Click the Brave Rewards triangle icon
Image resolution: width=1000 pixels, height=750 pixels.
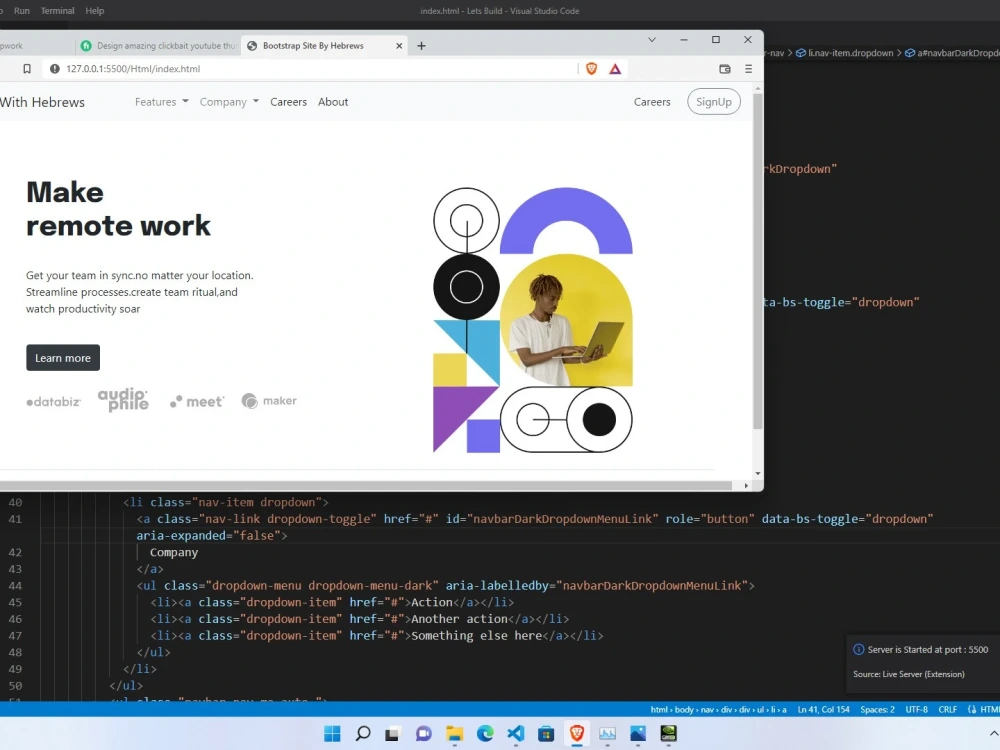pos(615,69)
